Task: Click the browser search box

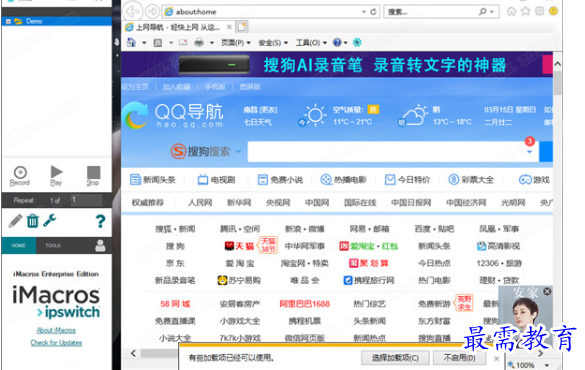Action: coord(431,12)
